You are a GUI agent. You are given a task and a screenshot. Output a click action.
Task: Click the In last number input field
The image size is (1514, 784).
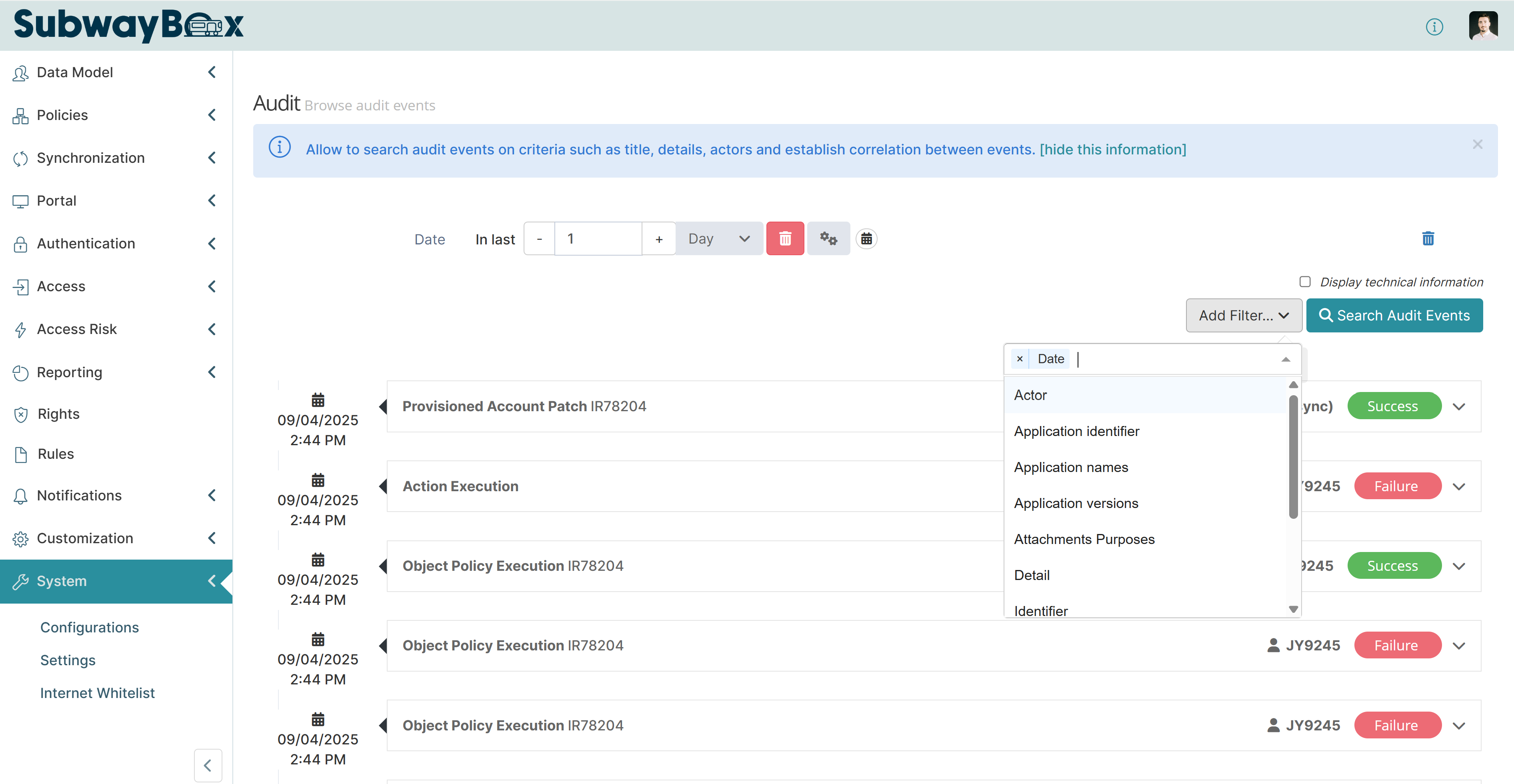pyautogui.click(x=598, y=239)
